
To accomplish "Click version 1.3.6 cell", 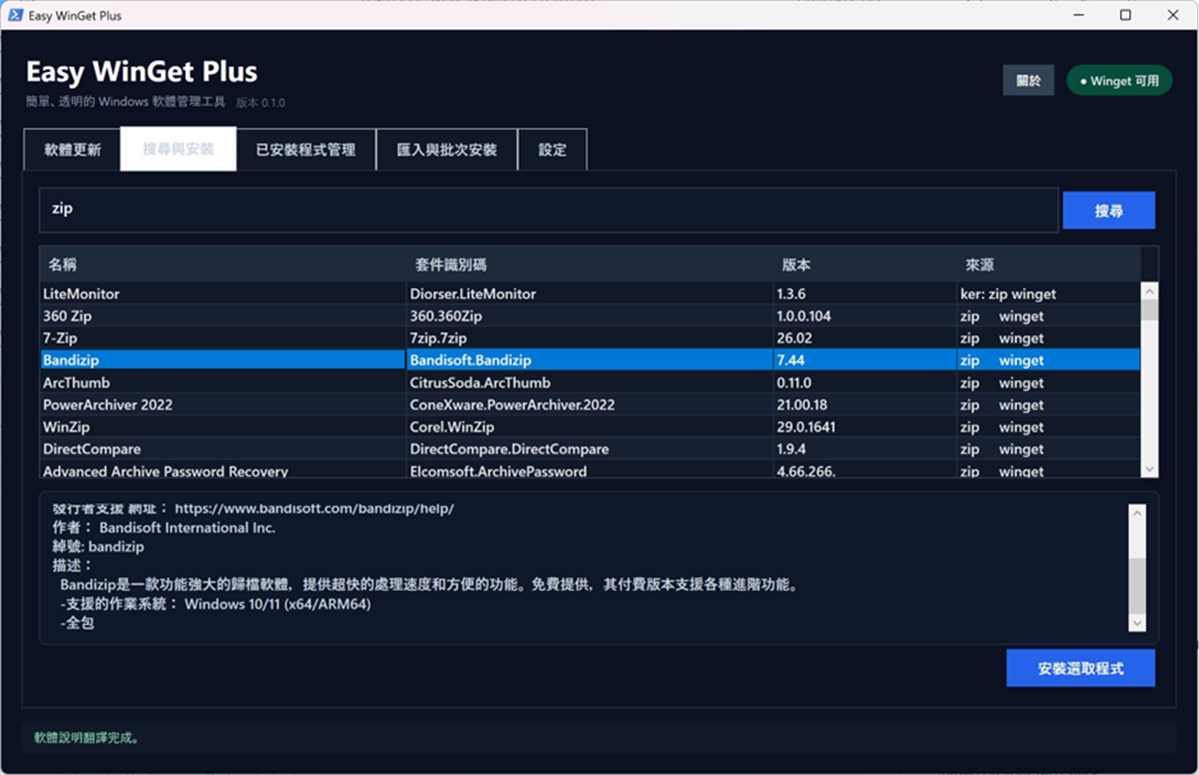I will [864, 293].
